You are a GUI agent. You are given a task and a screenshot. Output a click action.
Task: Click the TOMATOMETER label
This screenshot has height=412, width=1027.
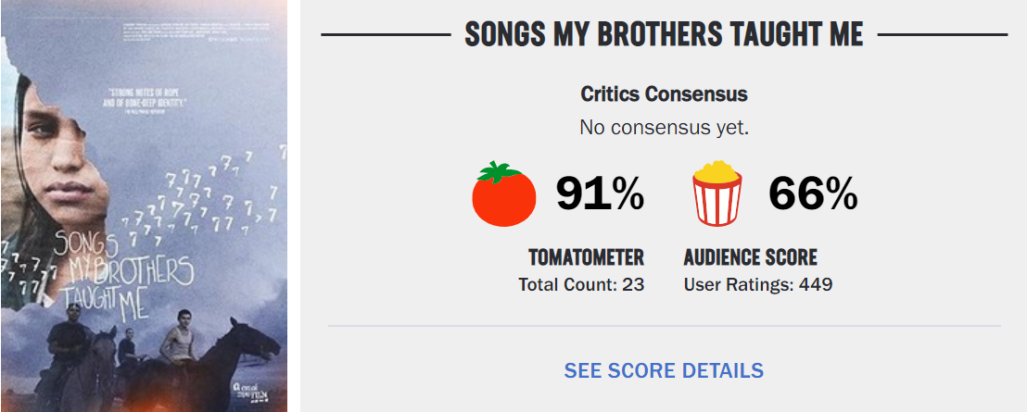coord(586,257)
